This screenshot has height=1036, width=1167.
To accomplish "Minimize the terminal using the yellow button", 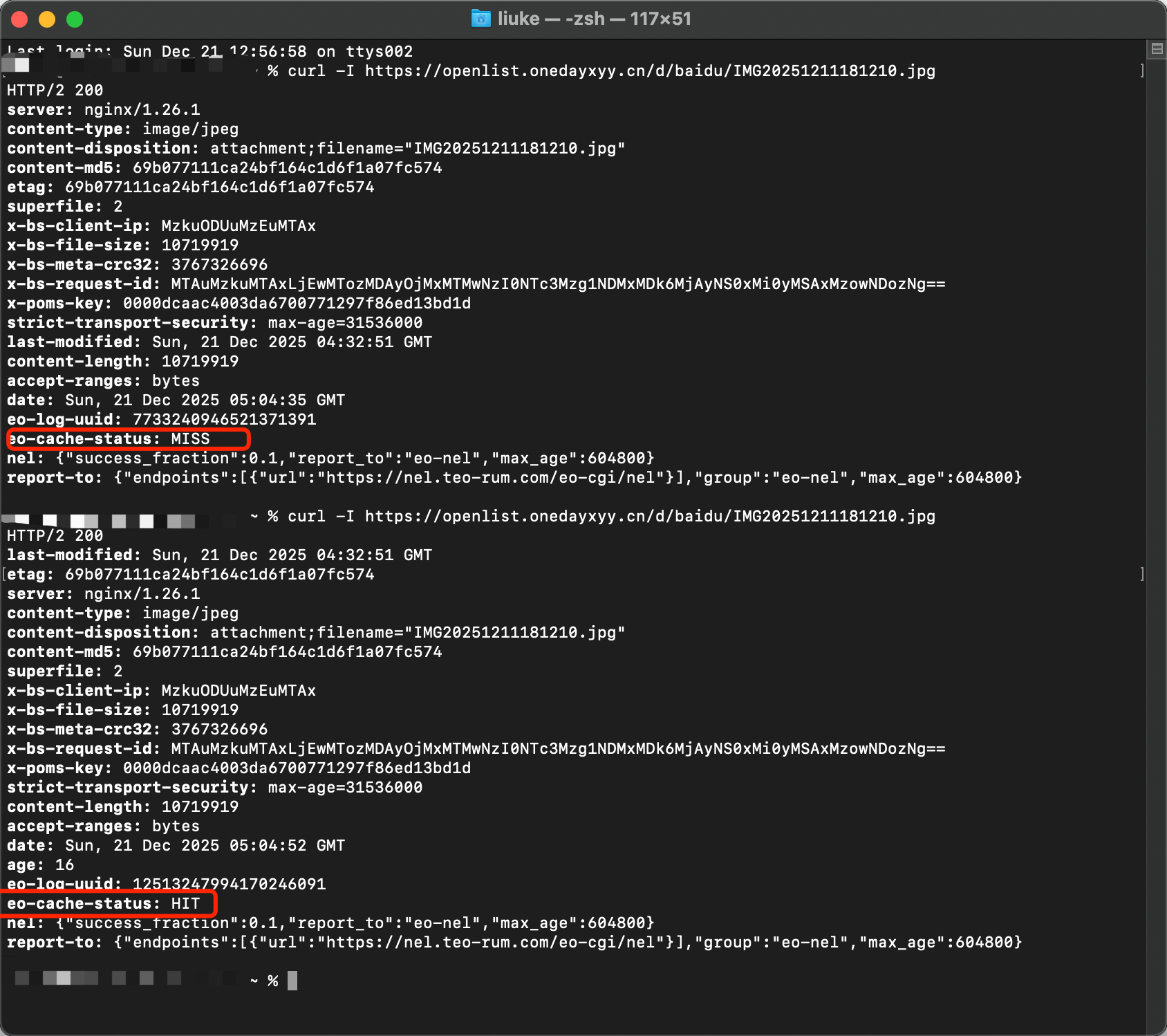I will tap(47, 19).
